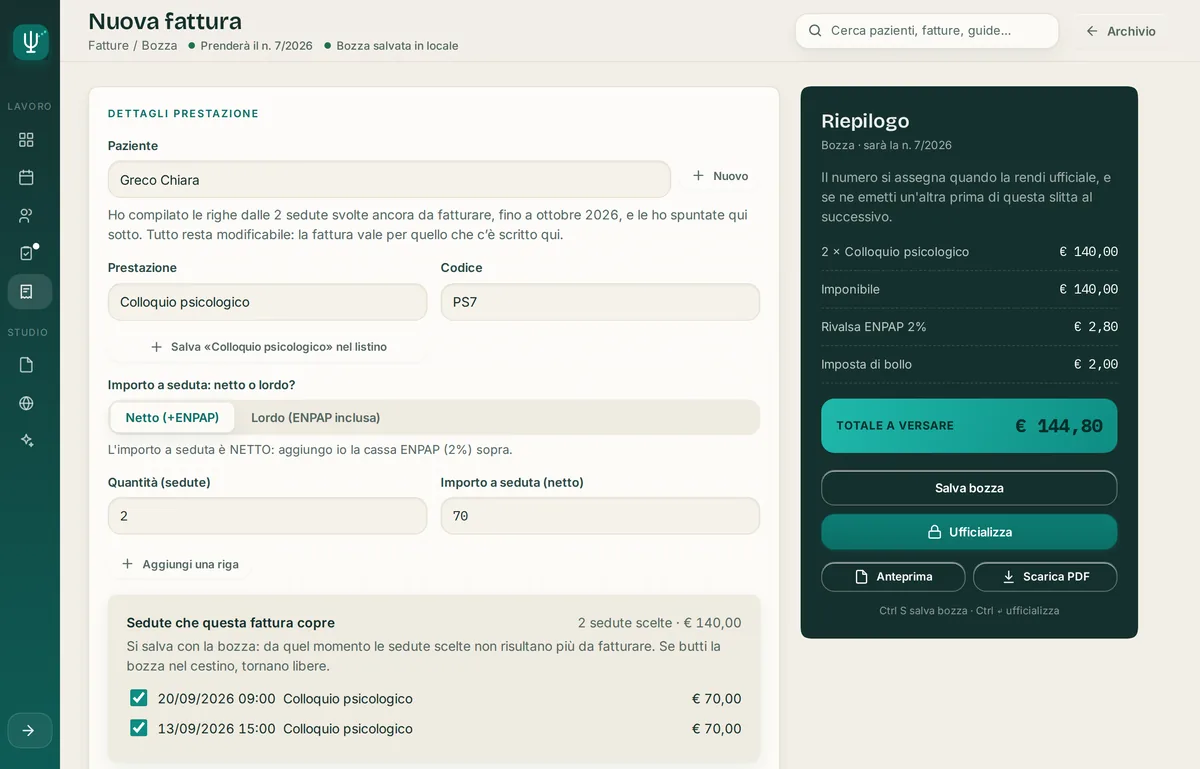Click the "2 × Colloquio psicologico" summary line

click(x=969, y=252)
